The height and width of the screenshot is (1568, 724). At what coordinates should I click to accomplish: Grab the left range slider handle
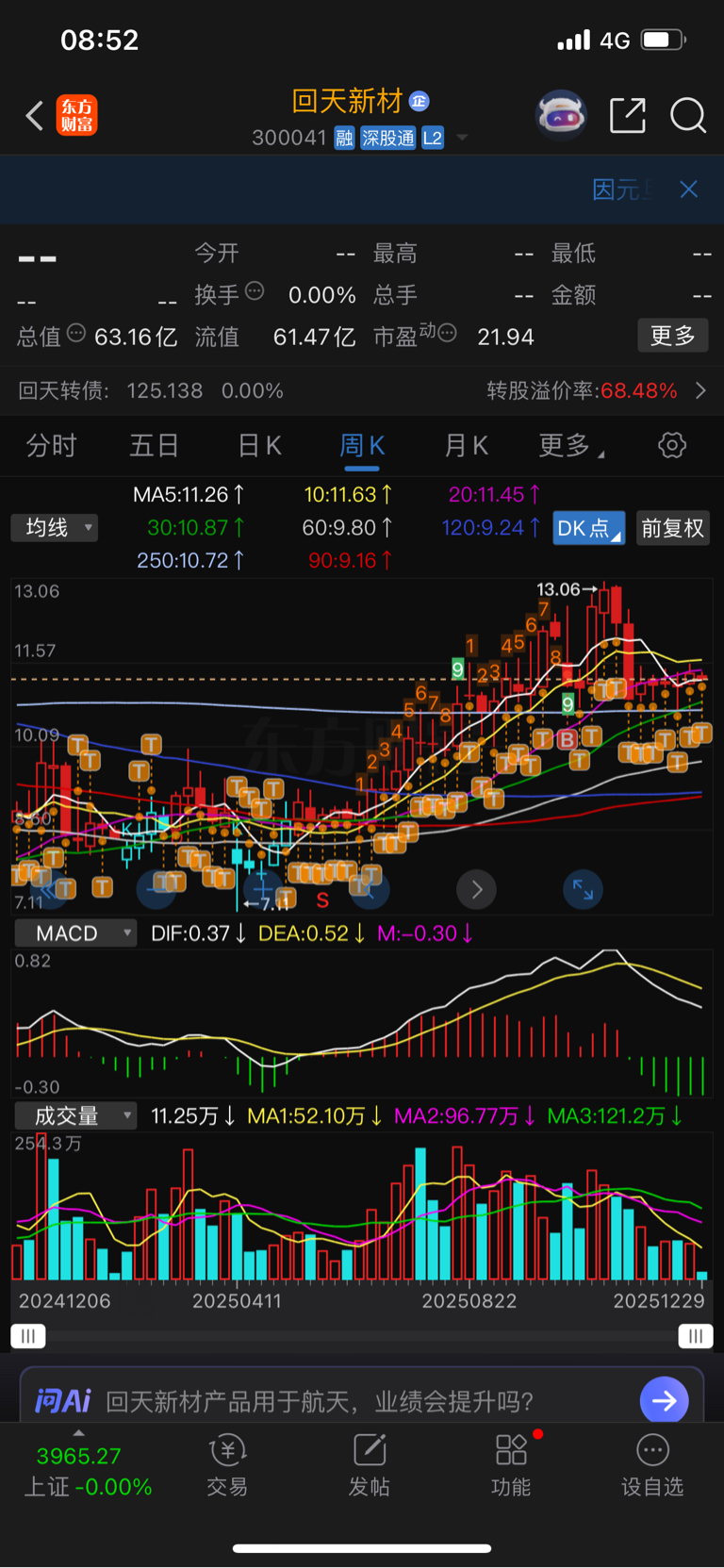coord(28,1336)
